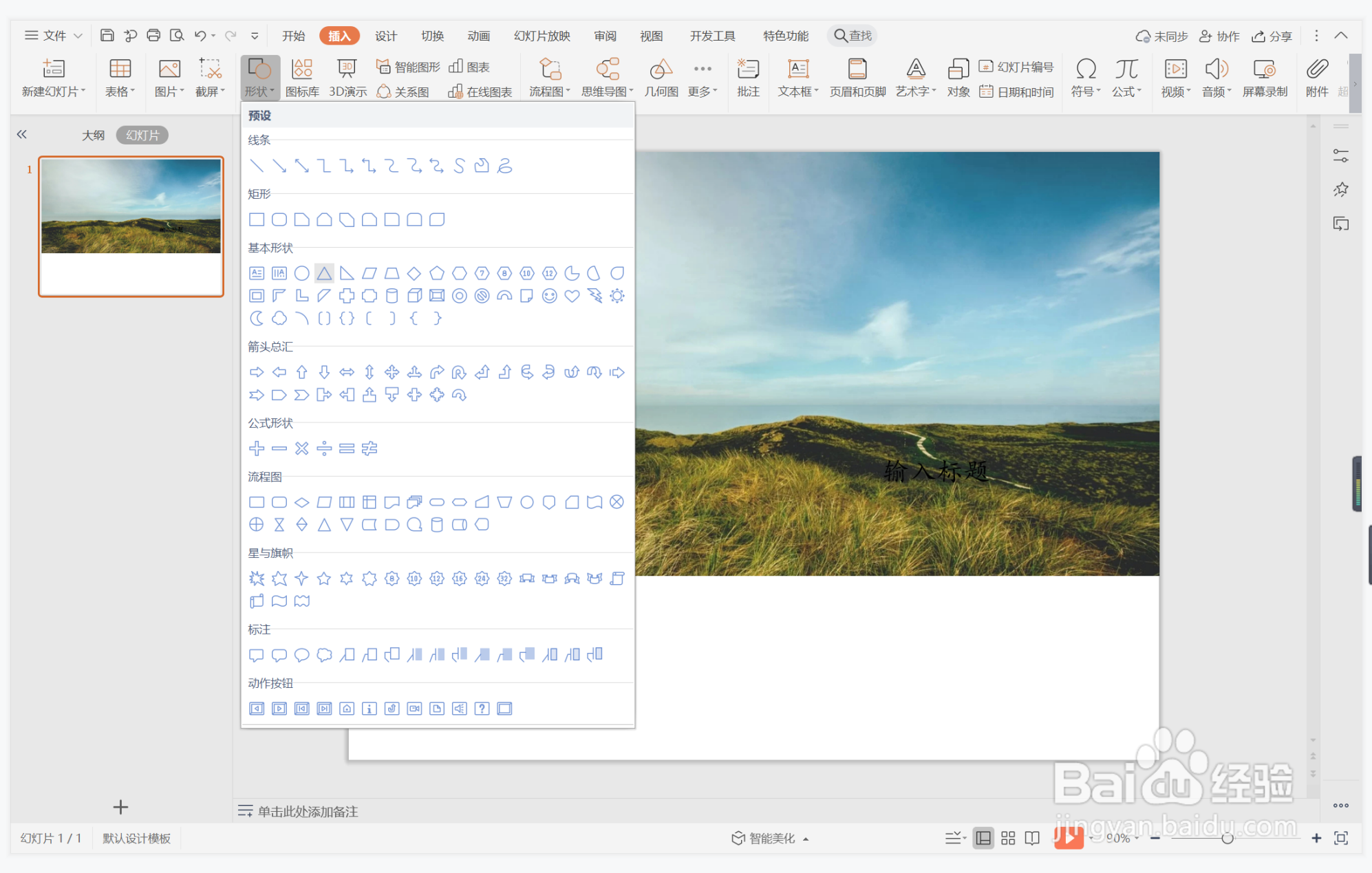Click the screen recording icon
This screenshot has height=873, width=1372.
(1264, 70)
